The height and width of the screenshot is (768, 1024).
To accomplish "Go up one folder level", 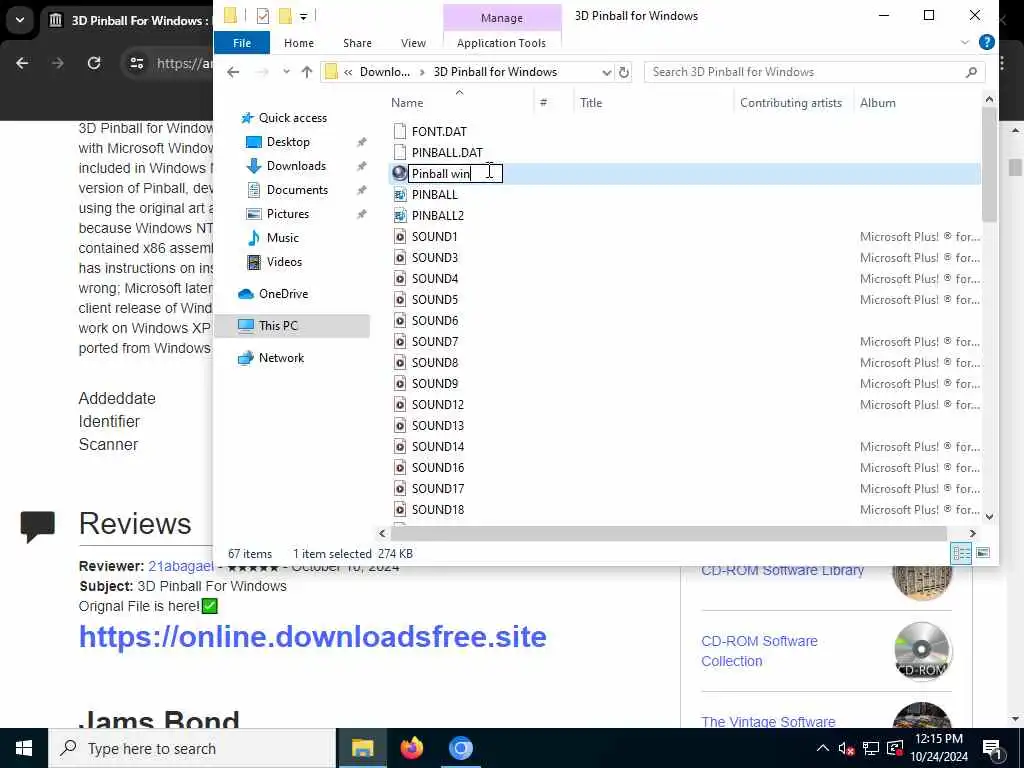I will (x=307, y=72).
